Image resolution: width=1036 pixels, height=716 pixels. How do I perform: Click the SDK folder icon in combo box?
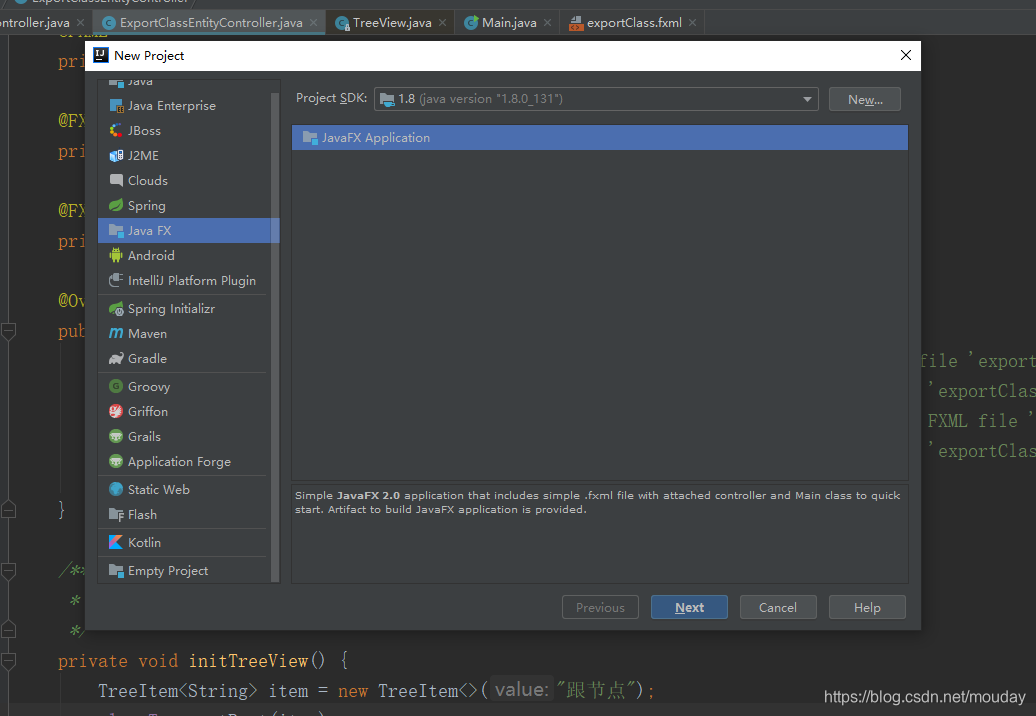[x=387, y=99]
